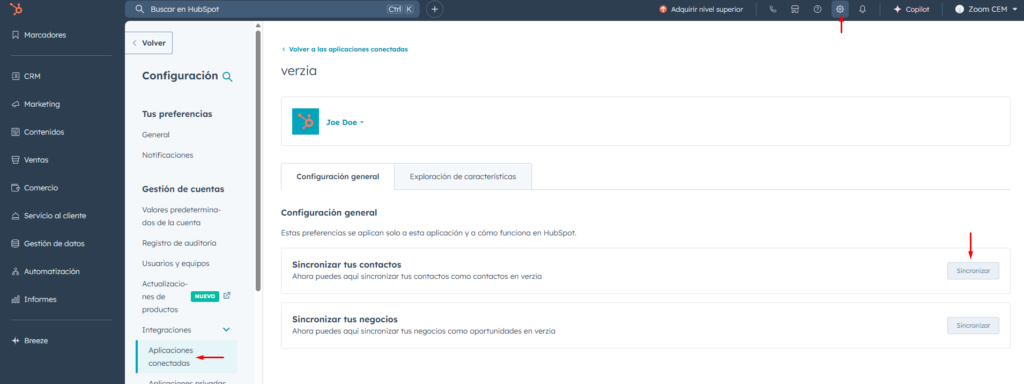Open the help question mark icon
This screenshot has width=1024, height=384.
[817, 9]
